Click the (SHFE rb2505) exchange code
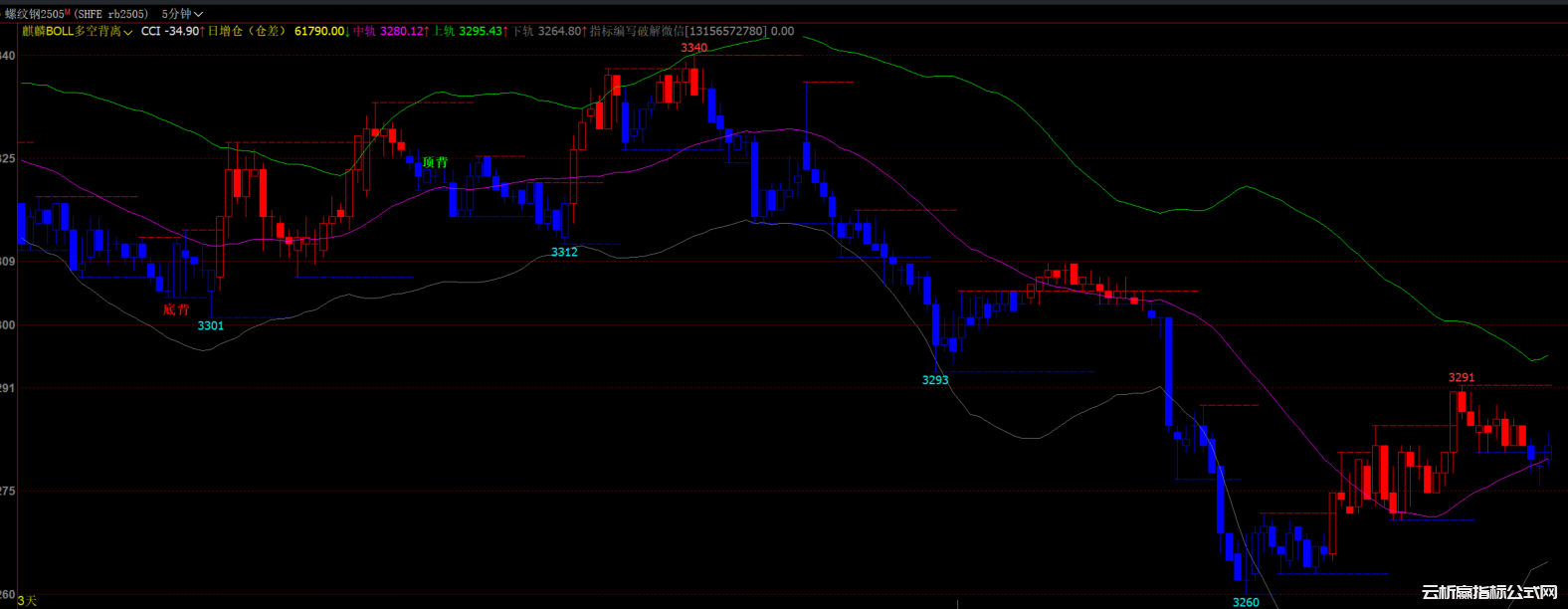Viewport: 1568px width, 609px height. point(112,14)
